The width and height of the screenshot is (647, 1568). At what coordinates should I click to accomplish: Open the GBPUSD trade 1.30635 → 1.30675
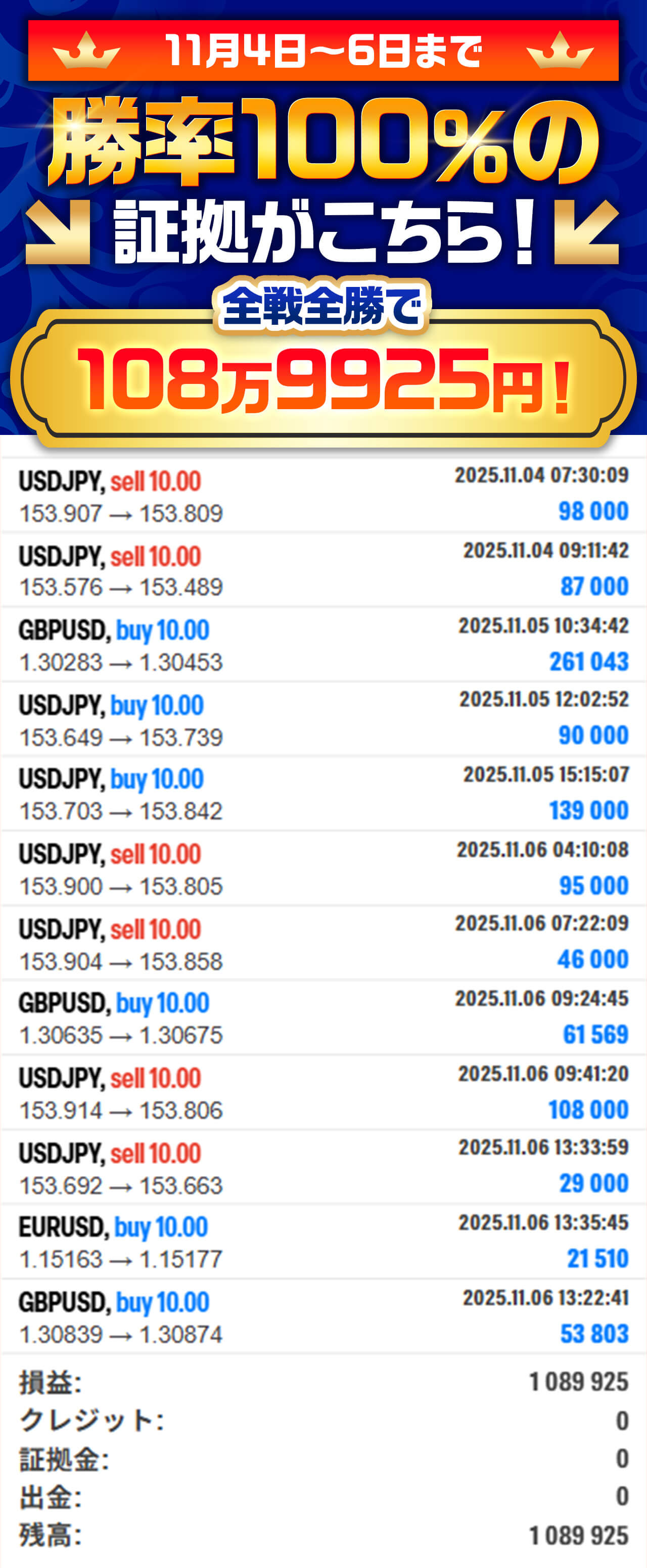pyautogui.click(x=323, y=1018)
